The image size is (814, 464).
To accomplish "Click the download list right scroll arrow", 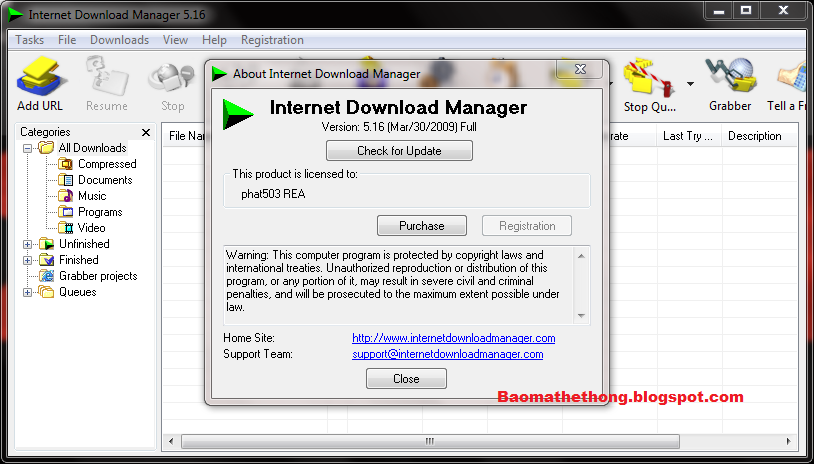I will (789, 442).
